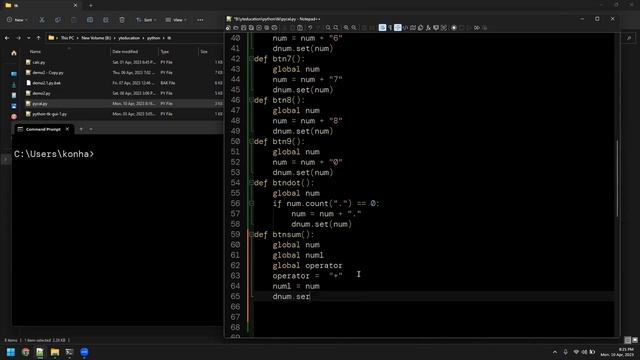Image resolution: width=640 pixels, height=360 pixels.
Task: Collapse the btnsum function fold marker
Action: click(251, 234)
